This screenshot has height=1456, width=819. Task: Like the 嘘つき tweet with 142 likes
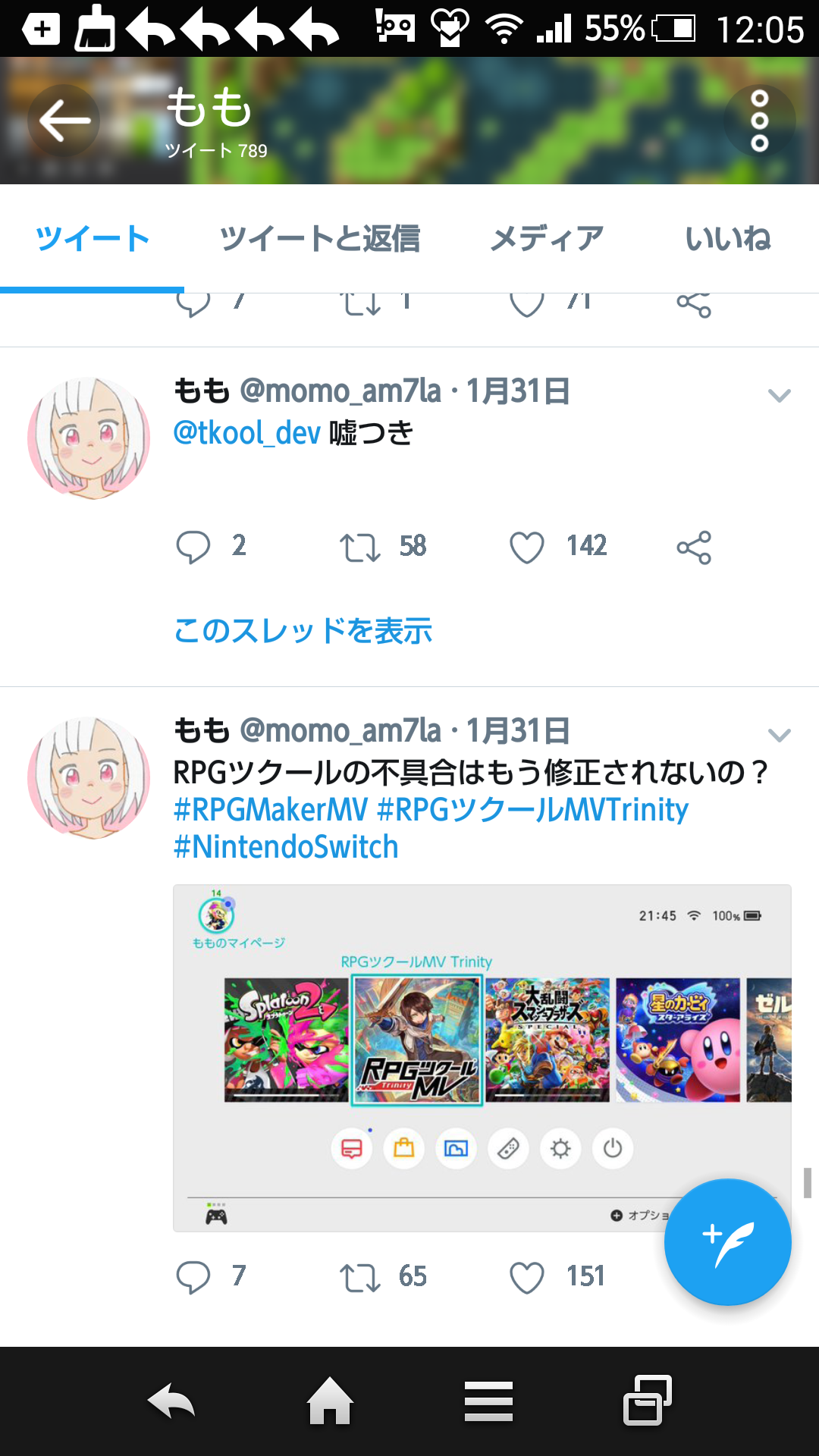click(527, 547)
